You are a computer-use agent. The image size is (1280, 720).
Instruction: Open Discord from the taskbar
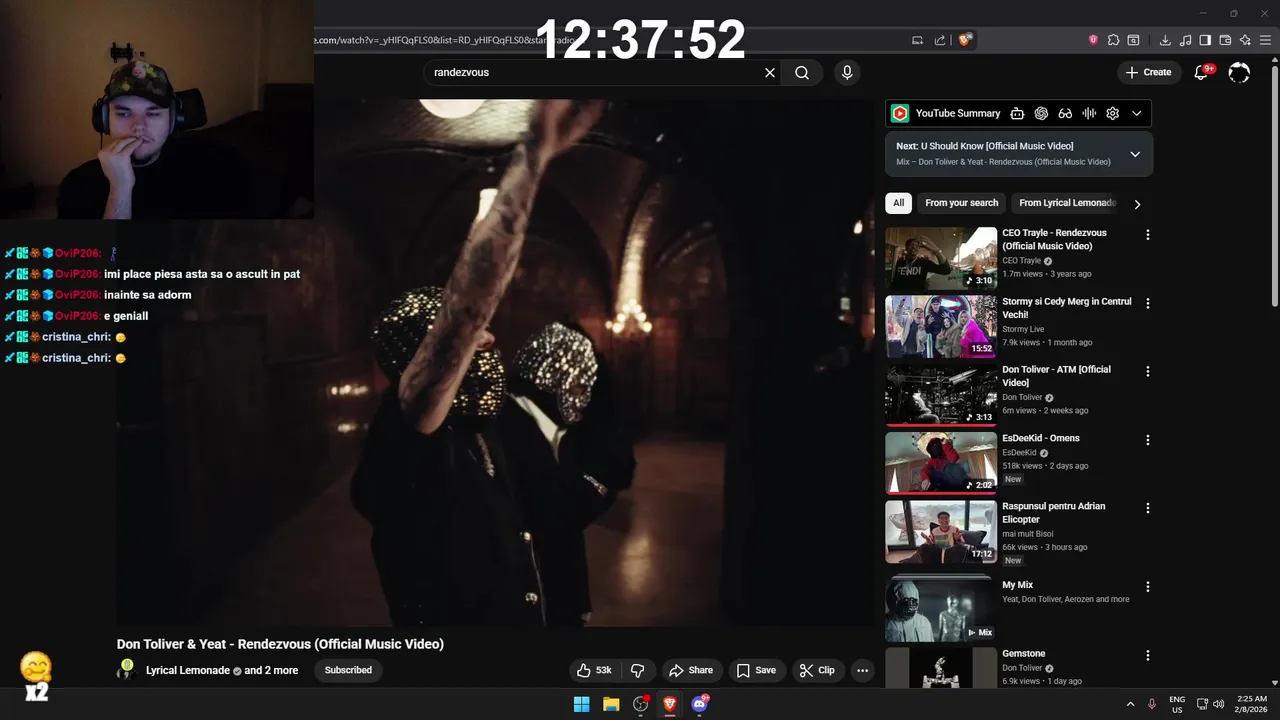700,704
